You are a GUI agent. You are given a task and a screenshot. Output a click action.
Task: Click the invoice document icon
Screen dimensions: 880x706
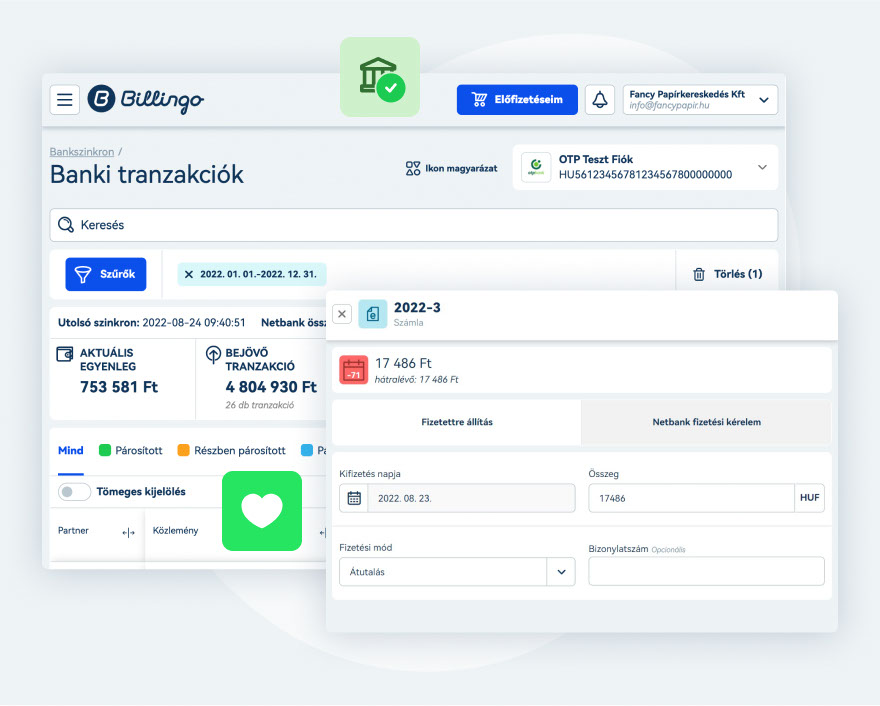point(372,314)
